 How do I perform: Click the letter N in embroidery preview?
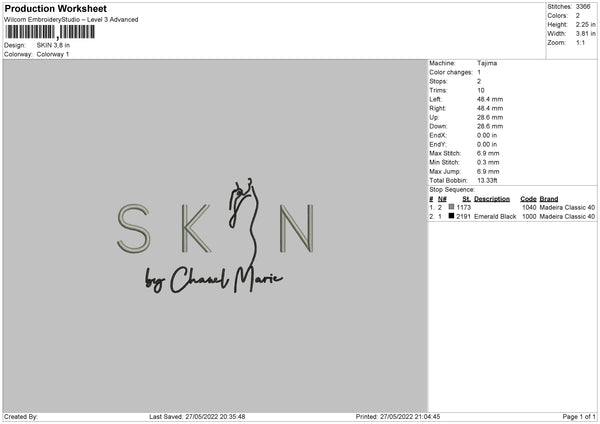pyautogui.click(x=297, y=228)
